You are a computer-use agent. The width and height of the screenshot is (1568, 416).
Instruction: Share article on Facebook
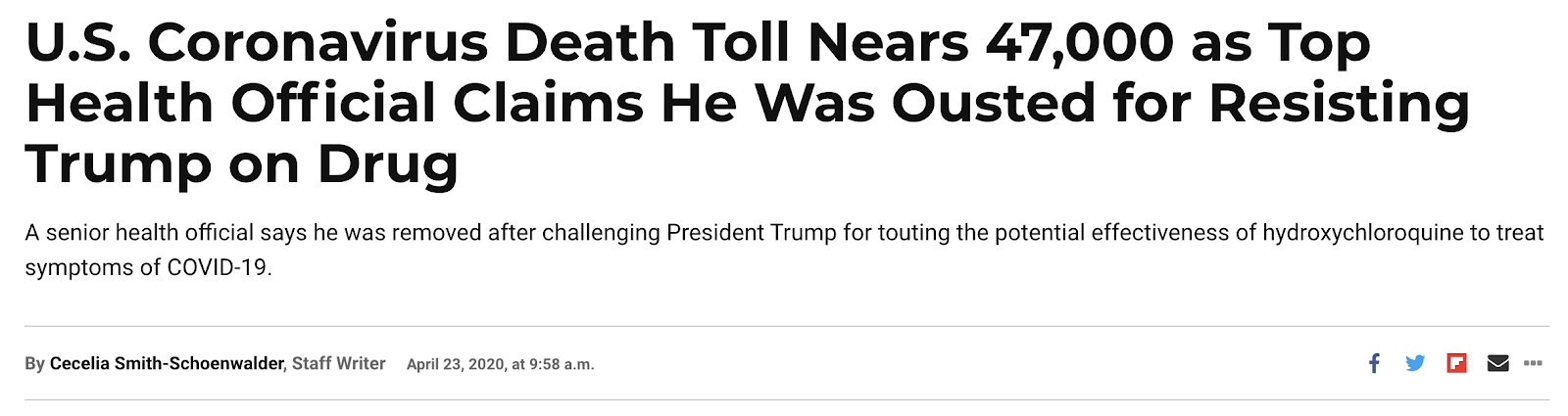[x=1374, y=363]
